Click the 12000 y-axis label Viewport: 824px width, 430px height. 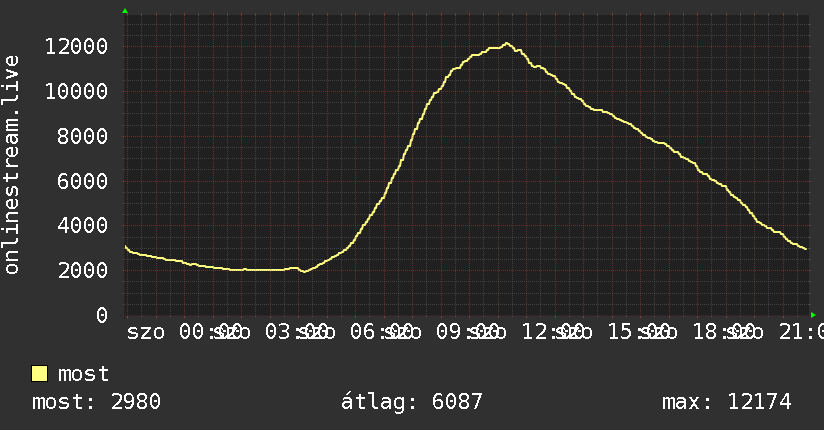click(76, 46)
